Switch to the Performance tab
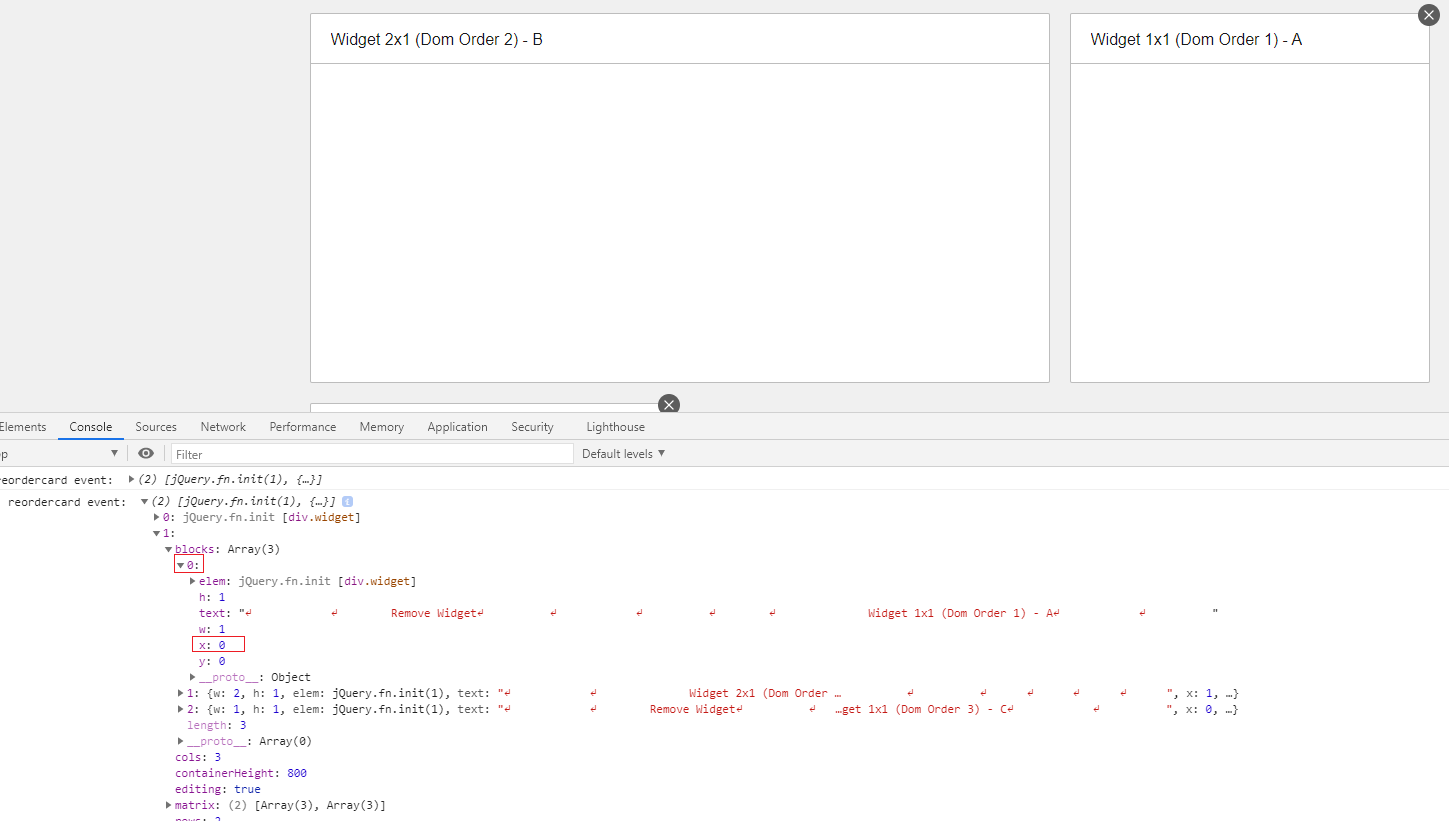The image size is (1449, 835). pyautogui.click(x=303, y=427)
